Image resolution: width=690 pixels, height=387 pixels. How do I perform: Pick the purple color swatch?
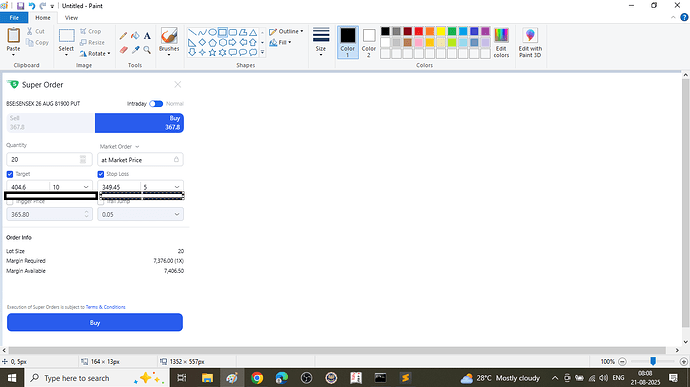tap(485, 31)
